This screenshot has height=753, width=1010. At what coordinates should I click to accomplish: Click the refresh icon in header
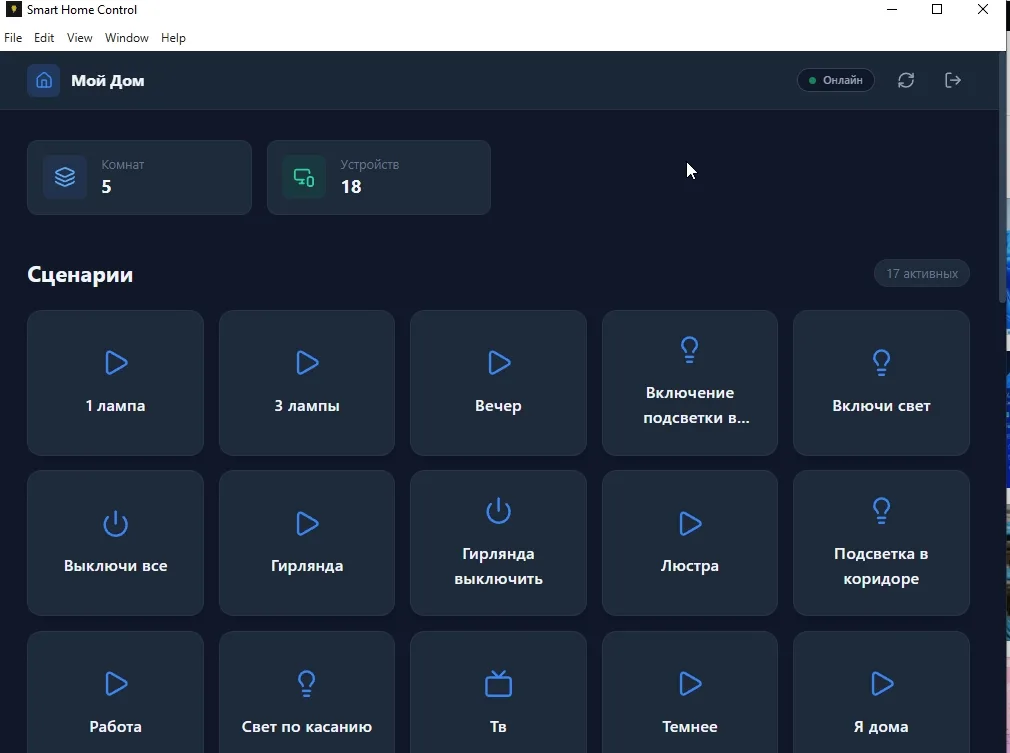[906, 80]
